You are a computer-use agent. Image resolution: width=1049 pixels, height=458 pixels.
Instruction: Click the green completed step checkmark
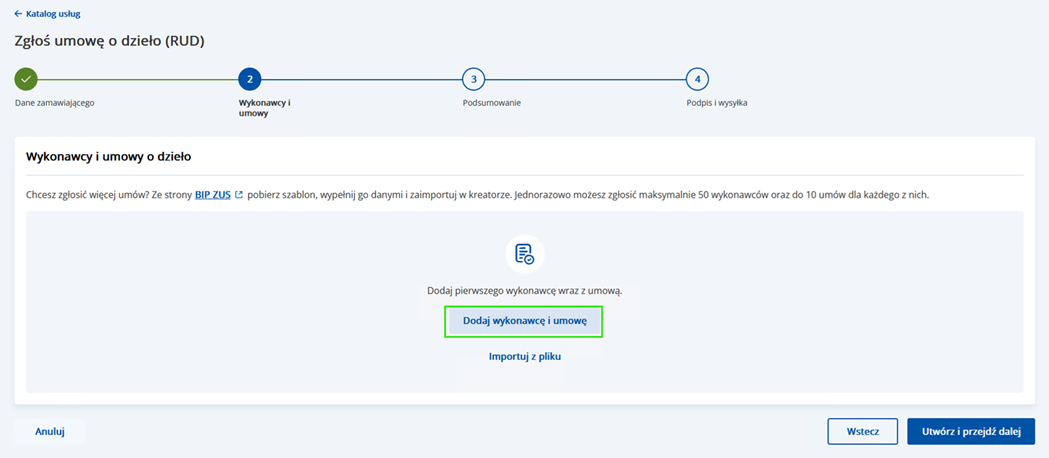26,79
